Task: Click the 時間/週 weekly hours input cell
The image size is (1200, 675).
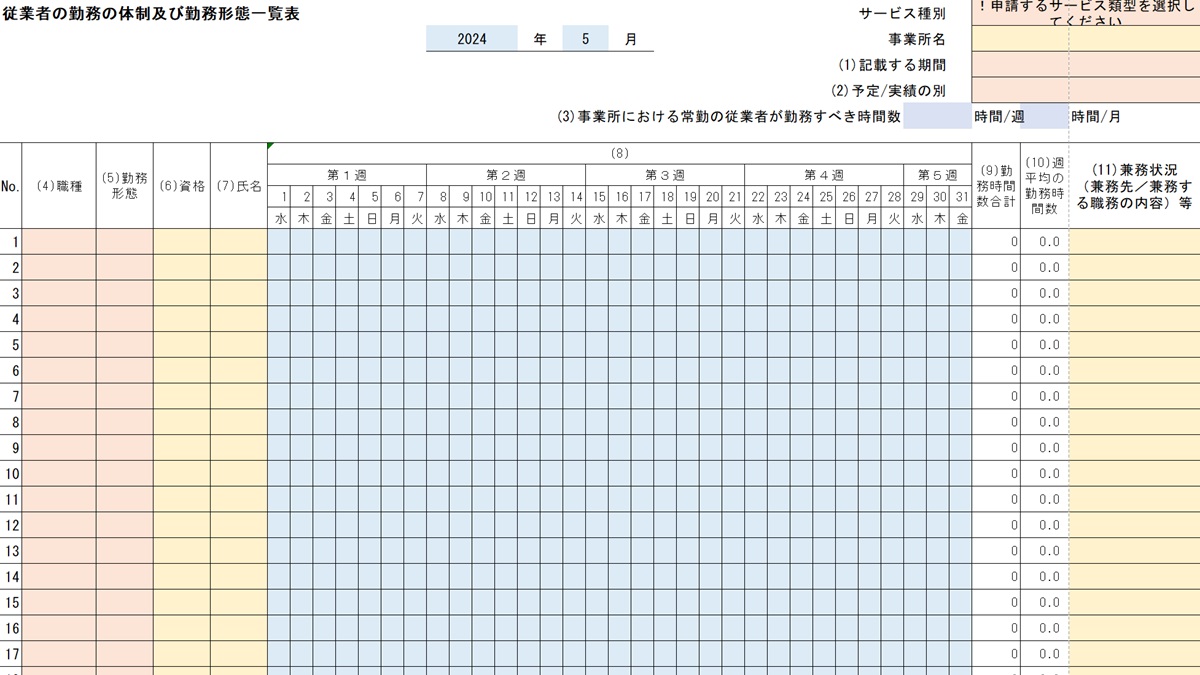Action: 938,116
